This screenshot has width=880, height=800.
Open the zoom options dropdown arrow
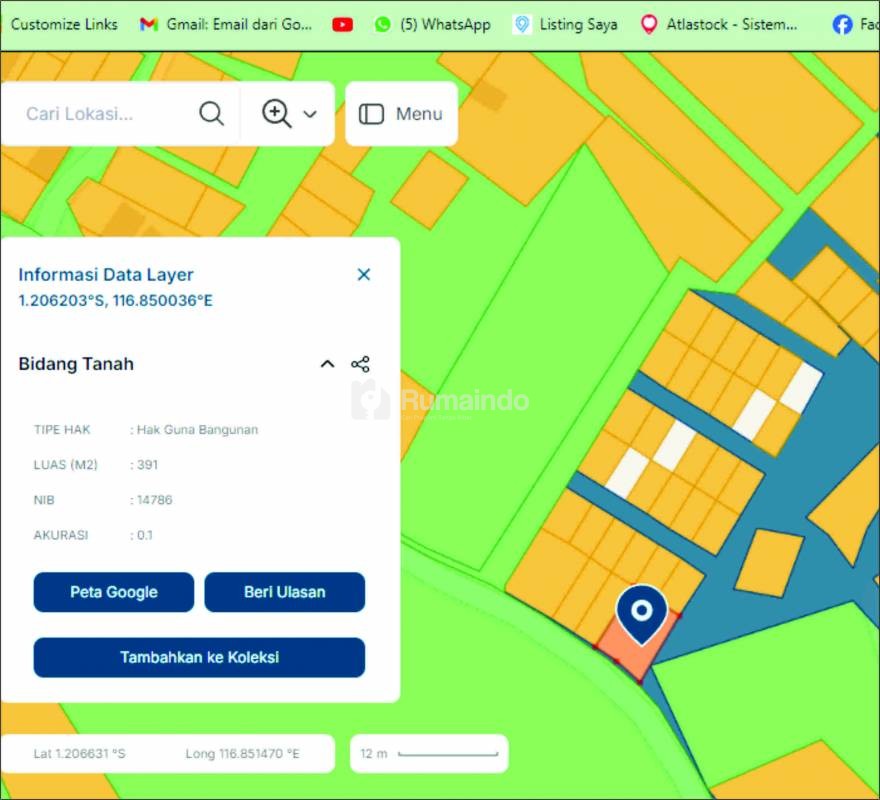click(310, 114)
